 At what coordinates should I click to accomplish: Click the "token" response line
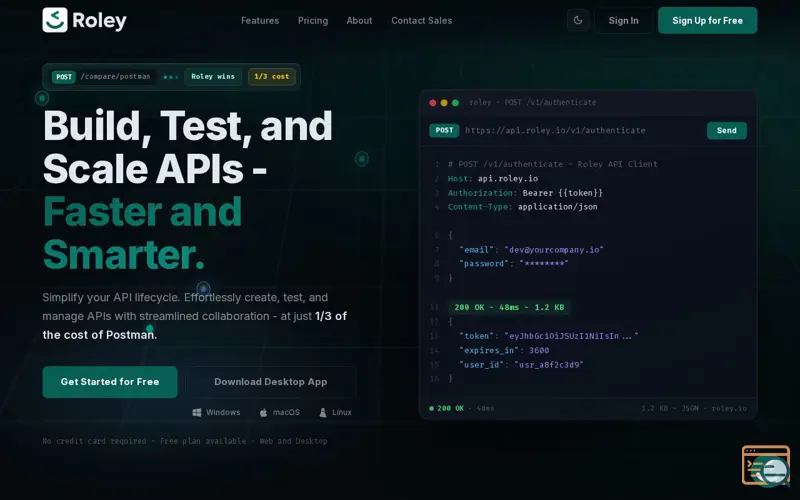tap(548, 336)
